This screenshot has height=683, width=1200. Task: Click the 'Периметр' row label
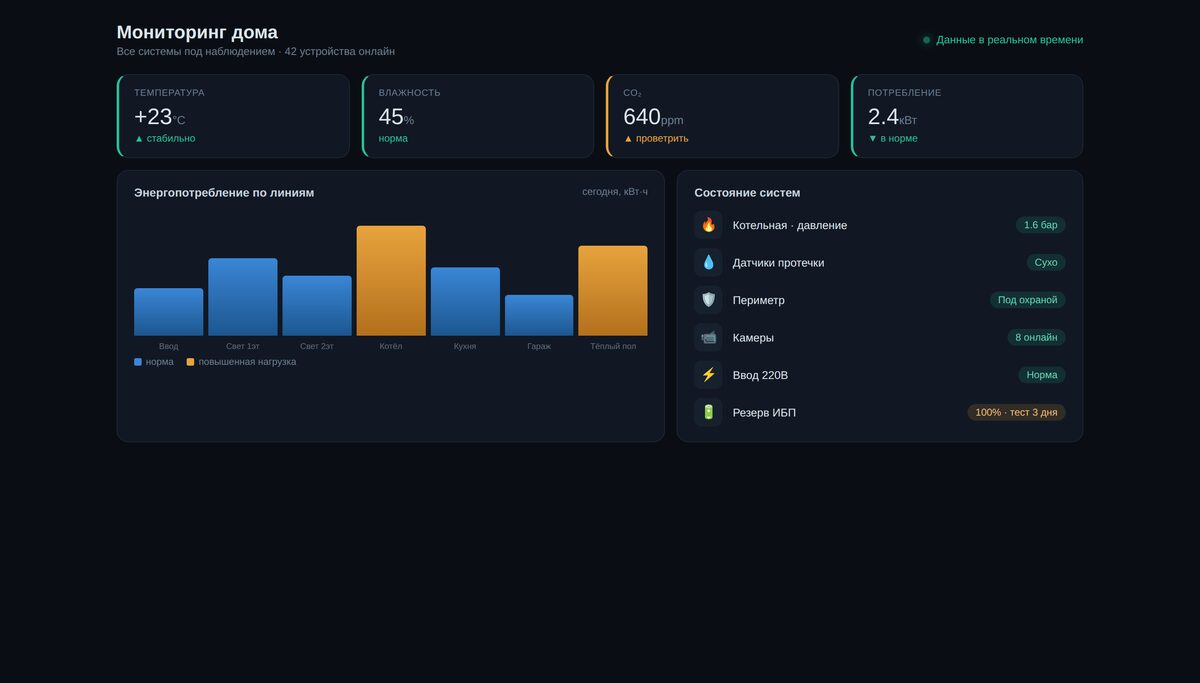click(x=759, y=300)
